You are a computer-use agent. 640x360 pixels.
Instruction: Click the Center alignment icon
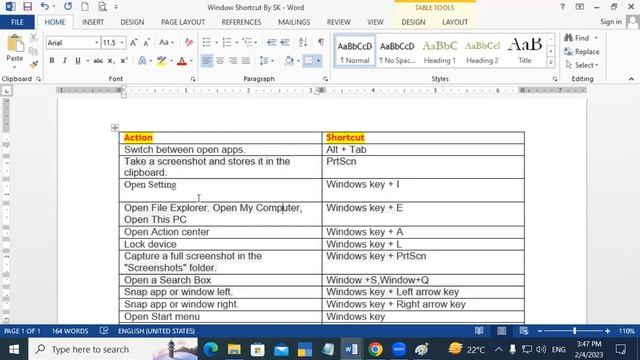pyautogui.click(x=220, y=61)
